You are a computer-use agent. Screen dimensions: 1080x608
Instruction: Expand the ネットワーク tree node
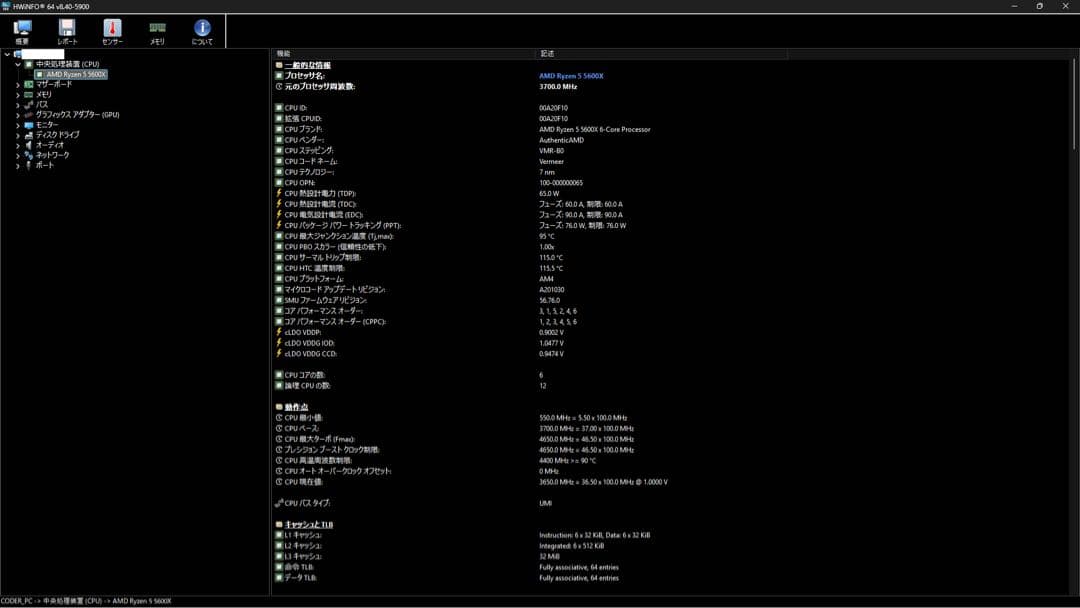click(18, 155)
